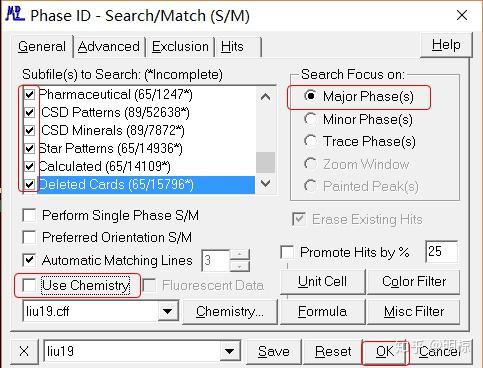This screenshot has height=368, width=483.
Task: Open the Unit Cell filter
Action: click(x=322, y=282)
